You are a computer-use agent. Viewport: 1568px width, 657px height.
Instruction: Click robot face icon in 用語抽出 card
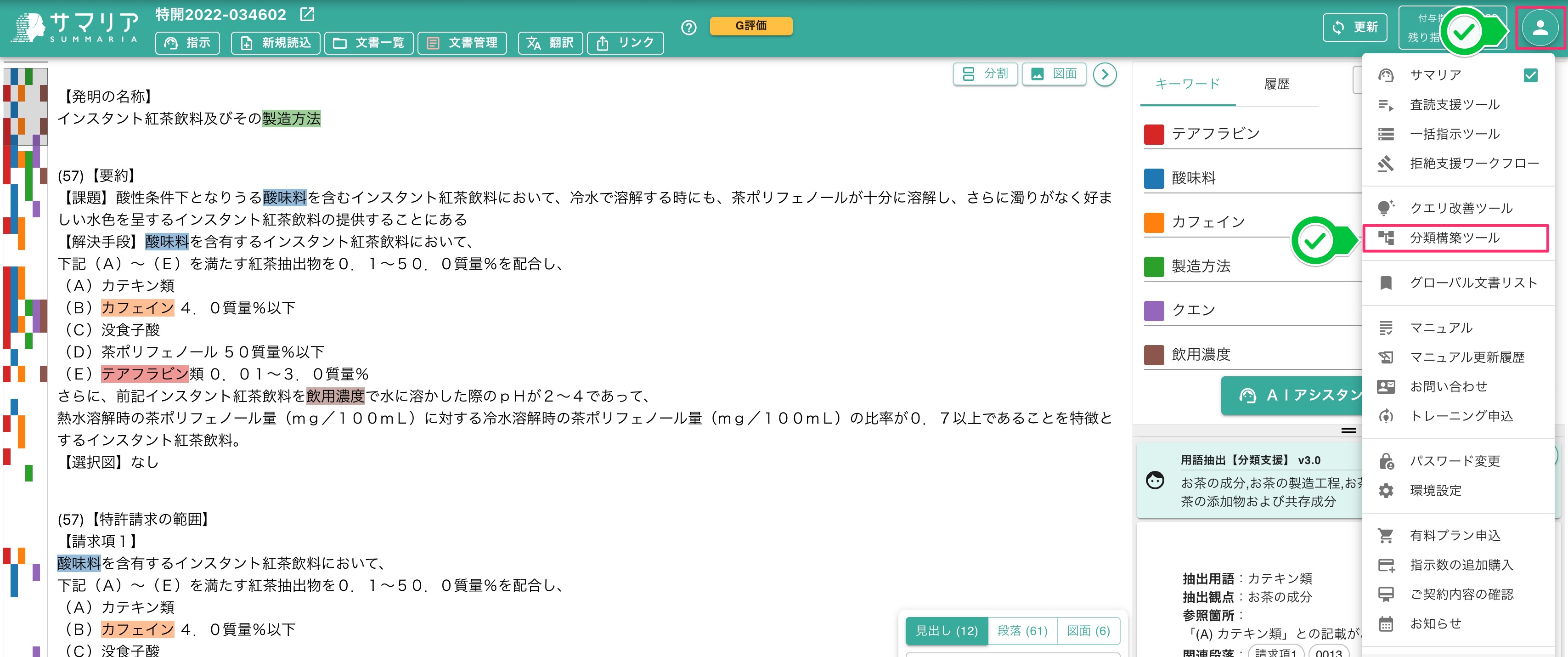(1155, 481)
